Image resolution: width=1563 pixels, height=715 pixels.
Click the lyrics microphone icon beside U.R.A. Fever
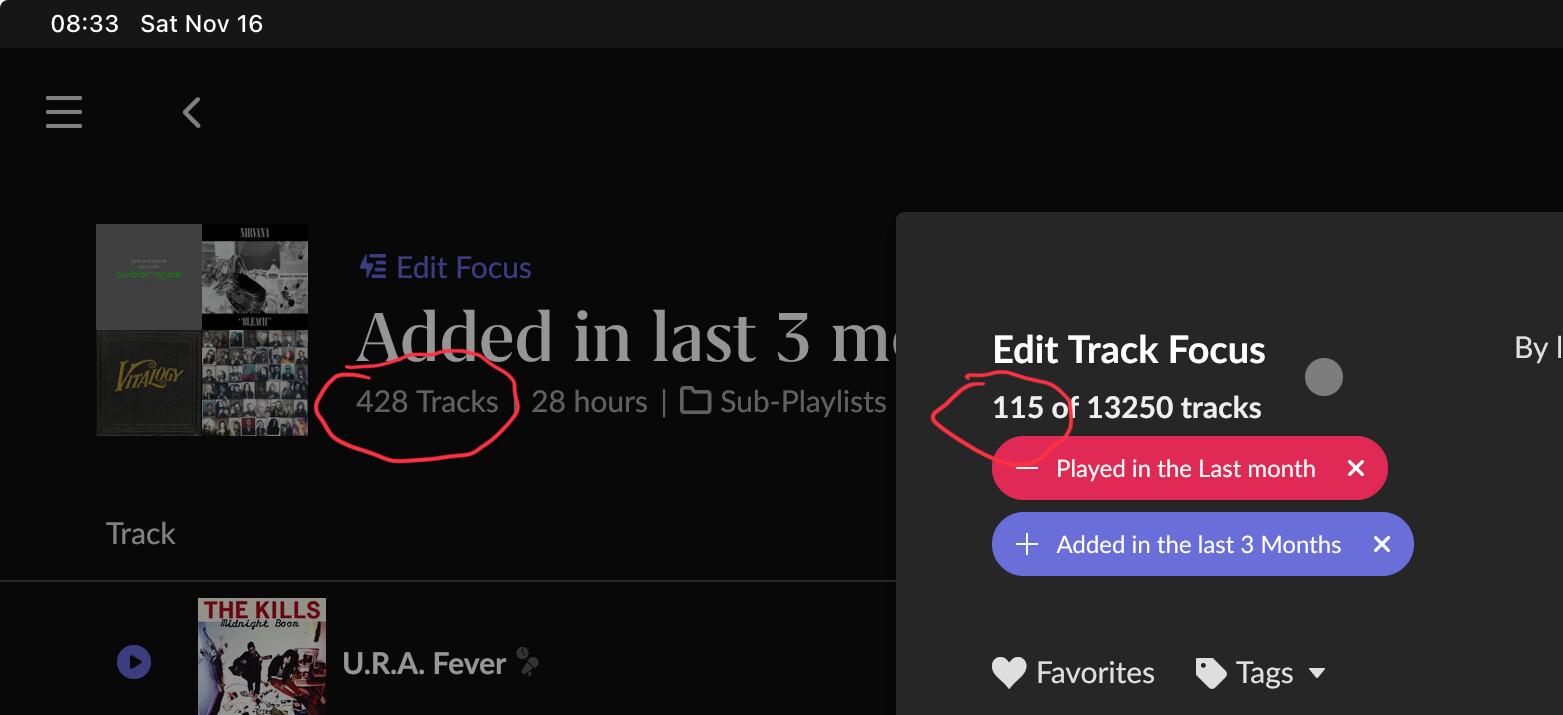527,662
